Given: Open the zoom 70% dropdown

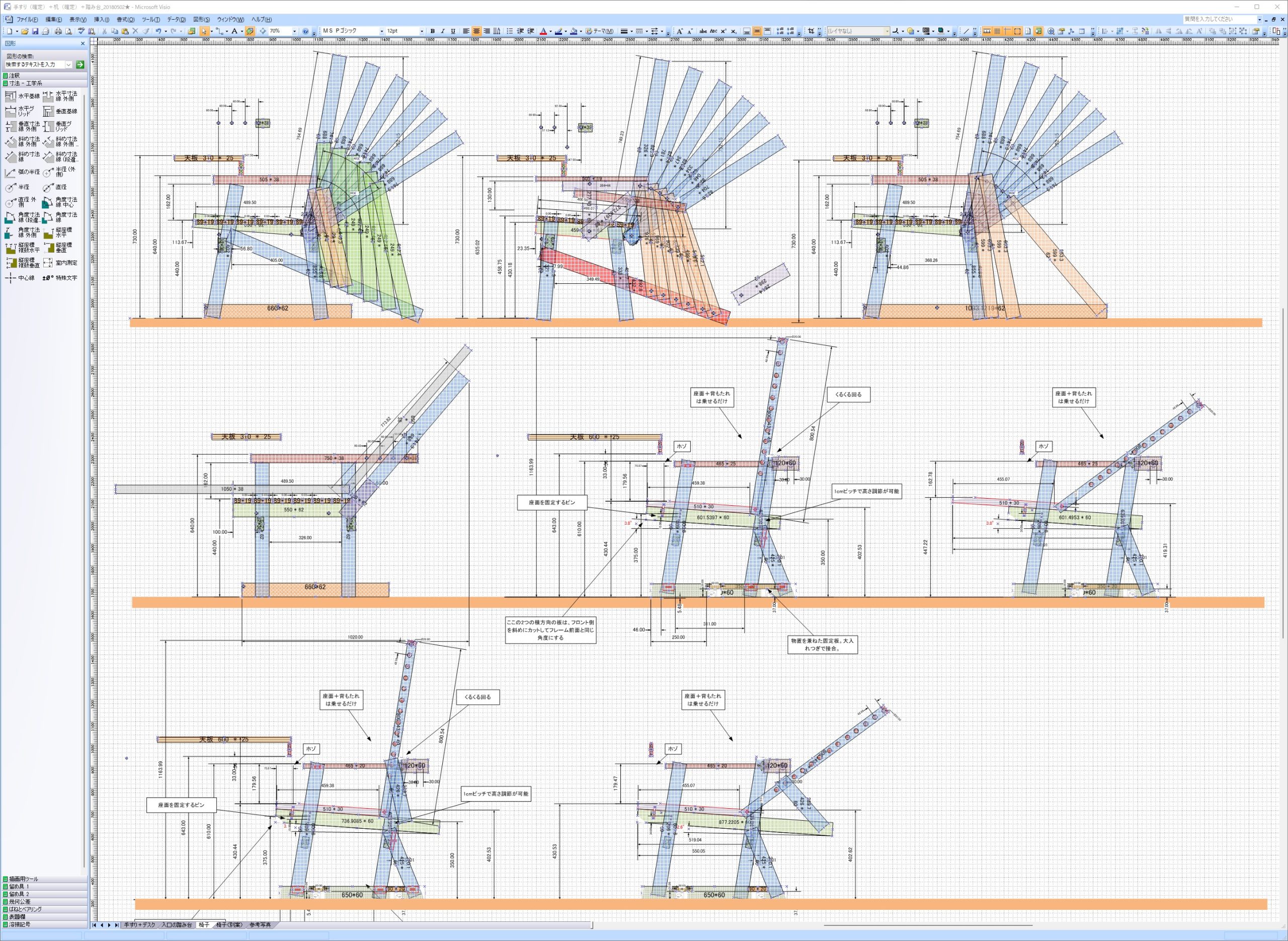Looking at the screenshot, I should coord(294,31).
